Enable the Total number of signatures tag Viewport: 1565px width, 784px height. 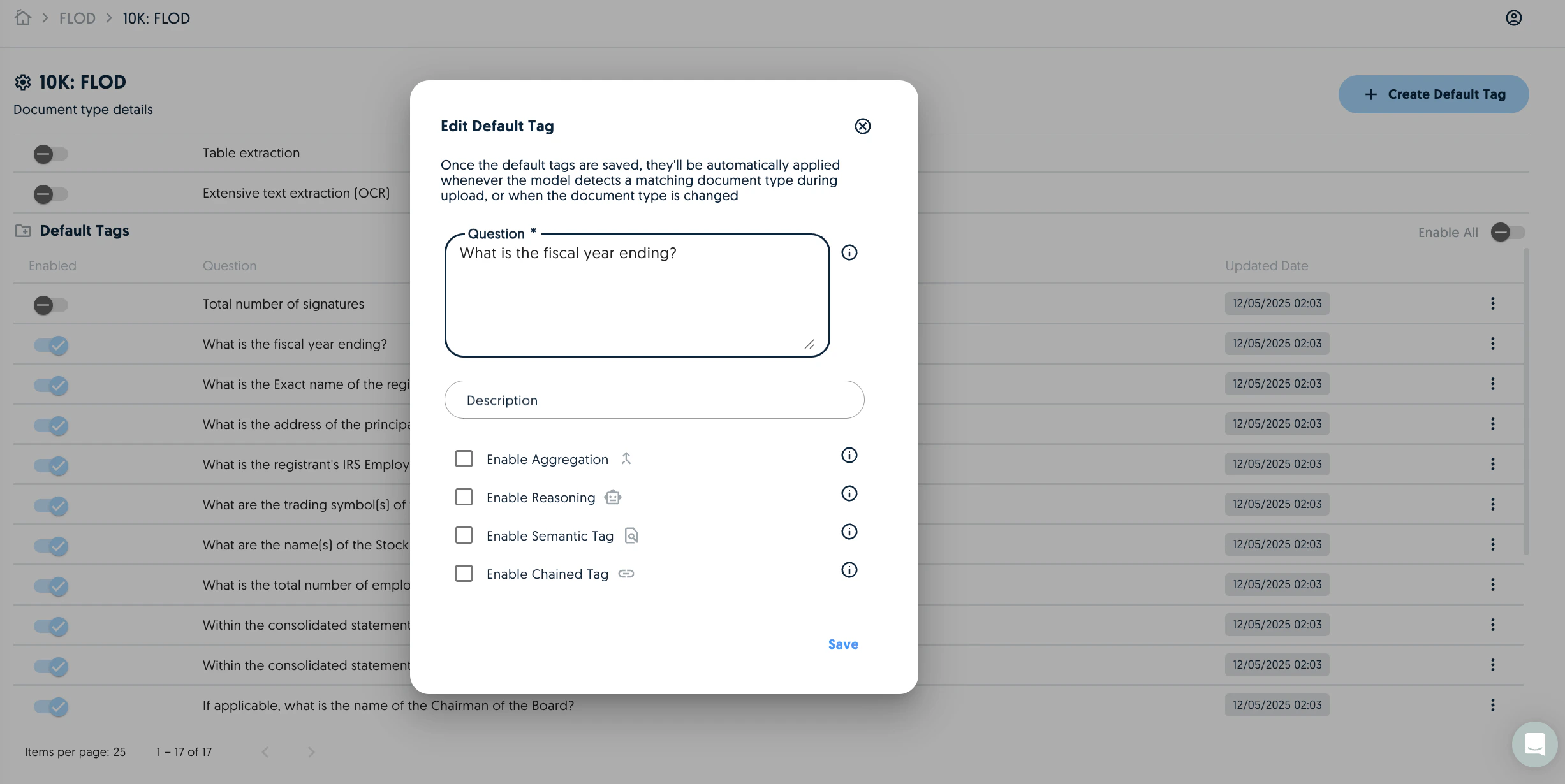(51, 305)
